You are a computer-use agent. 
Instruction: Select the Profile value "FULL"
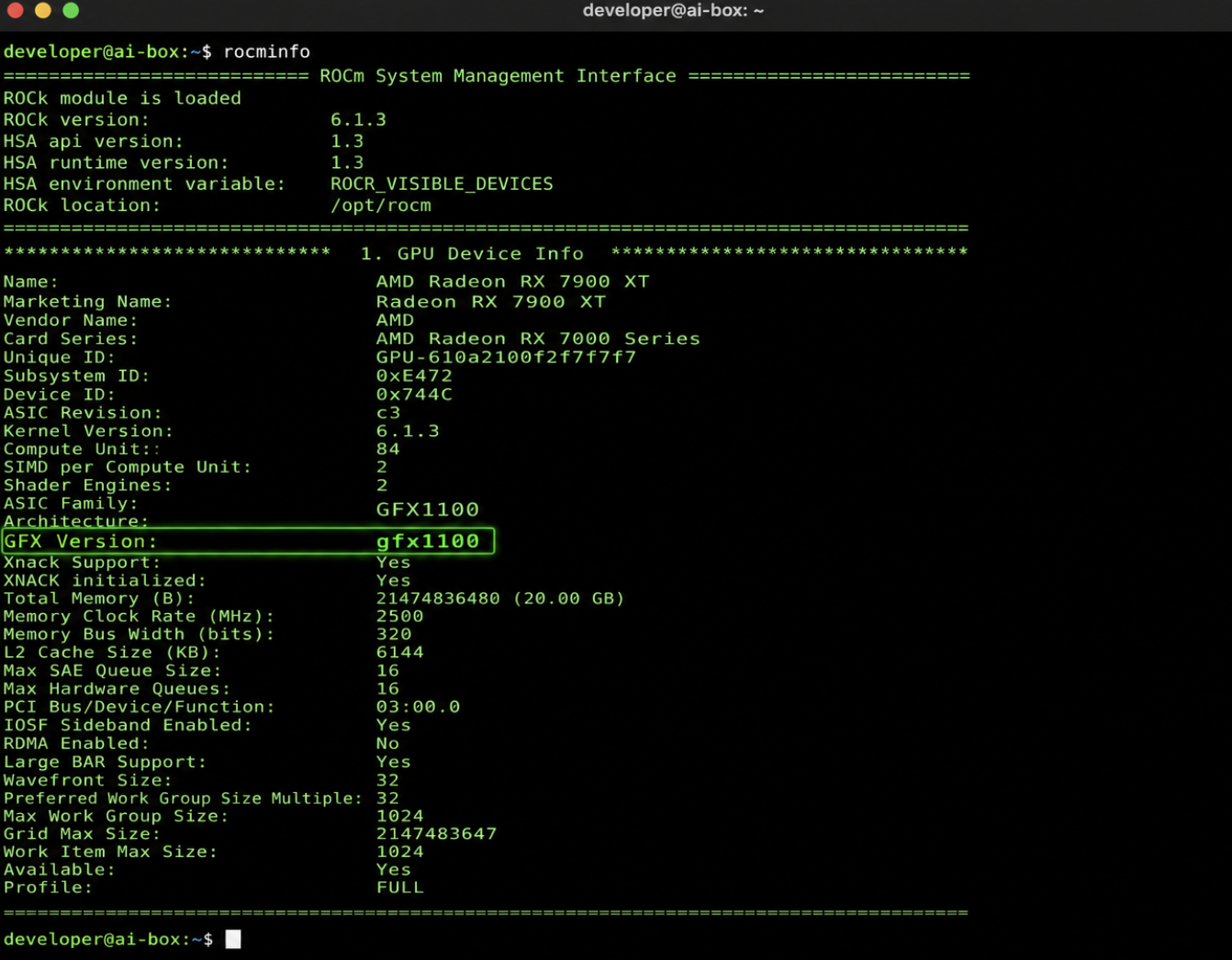[400, 887]
